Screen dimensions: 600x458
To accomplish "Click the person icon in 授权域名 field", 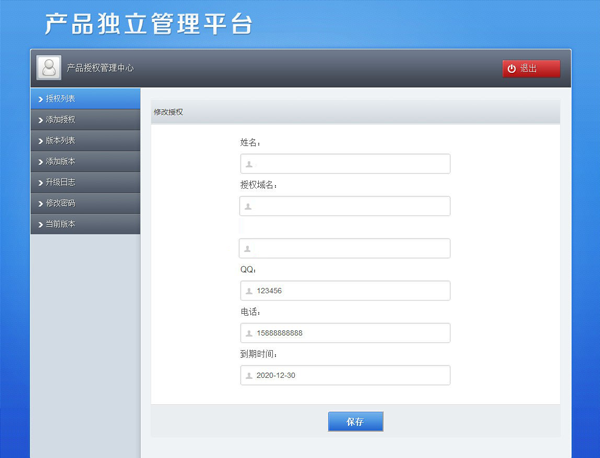I will [248, 207].
